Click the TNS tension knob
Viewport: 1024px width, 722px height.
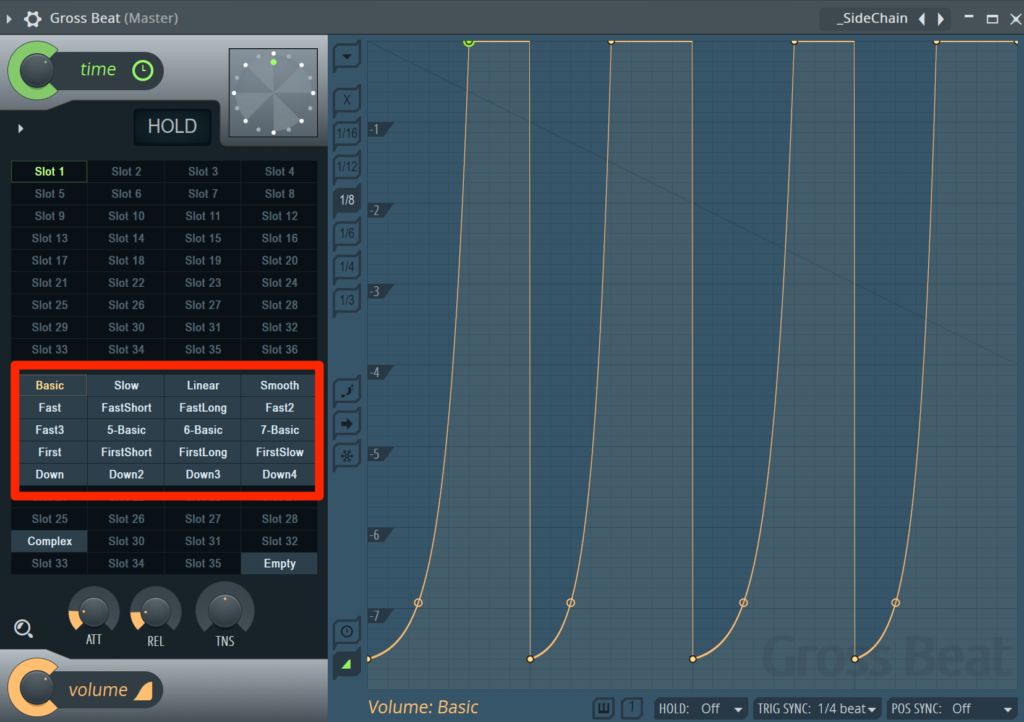225,610
